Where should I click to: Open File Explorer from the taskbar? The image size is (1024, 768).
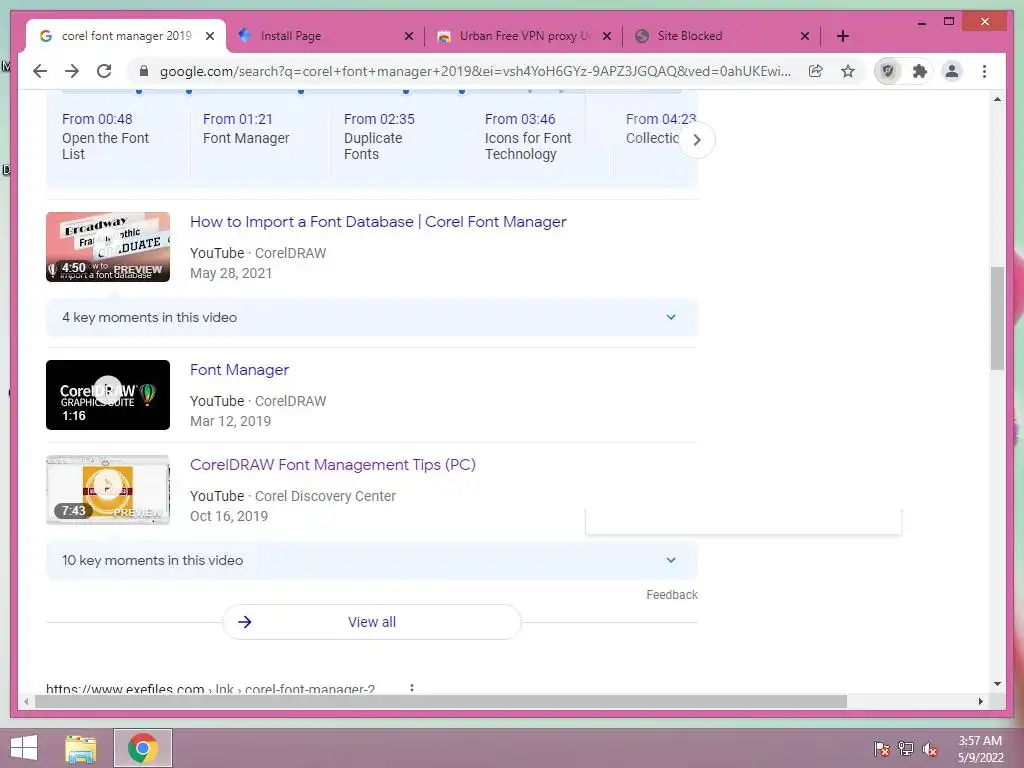(x=80, y=748)
